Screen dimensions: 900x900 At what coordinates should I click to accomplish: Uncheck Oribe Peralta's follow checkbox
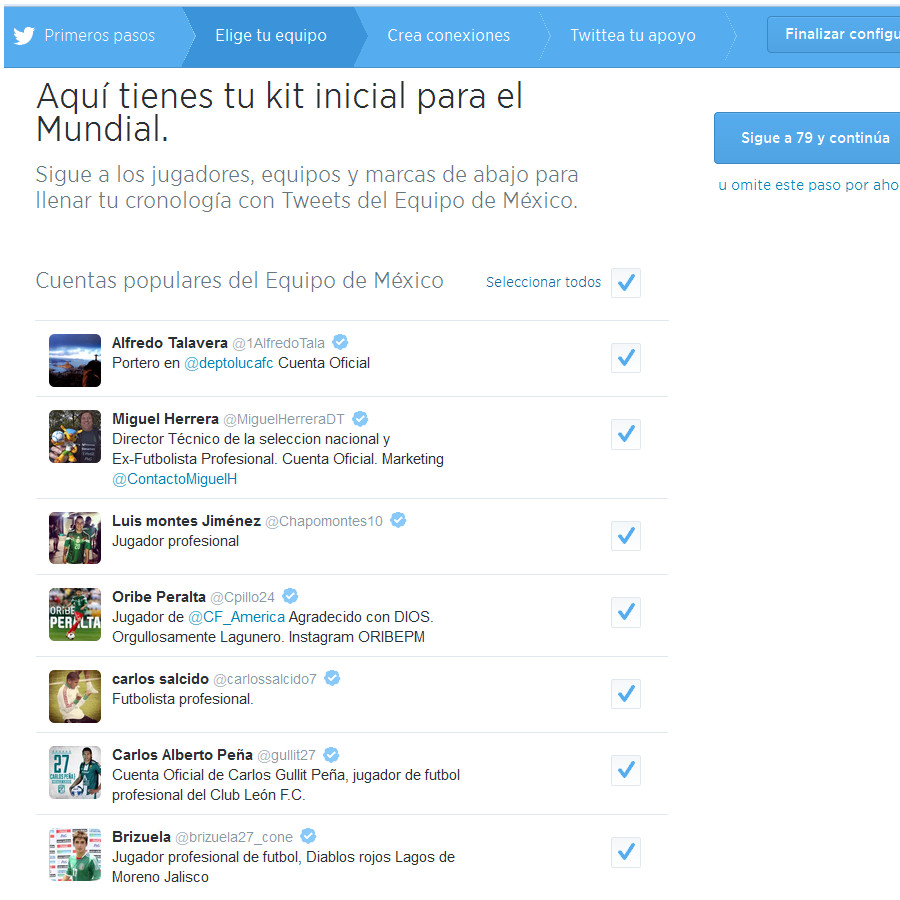(x=625, y=612)
